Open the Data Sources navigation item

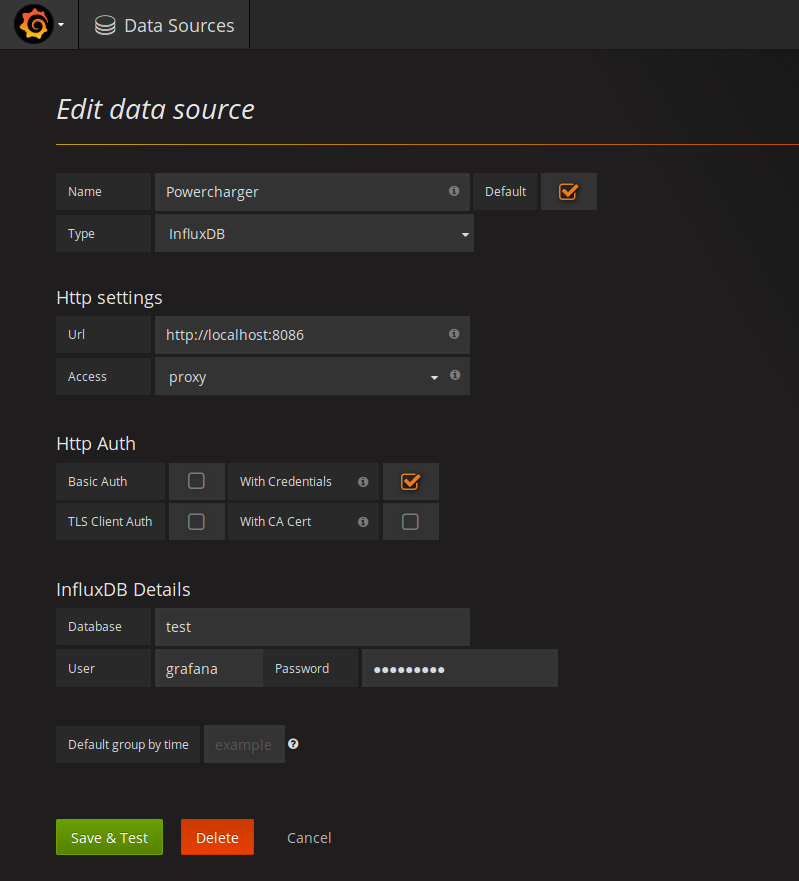tap(164, 25)
